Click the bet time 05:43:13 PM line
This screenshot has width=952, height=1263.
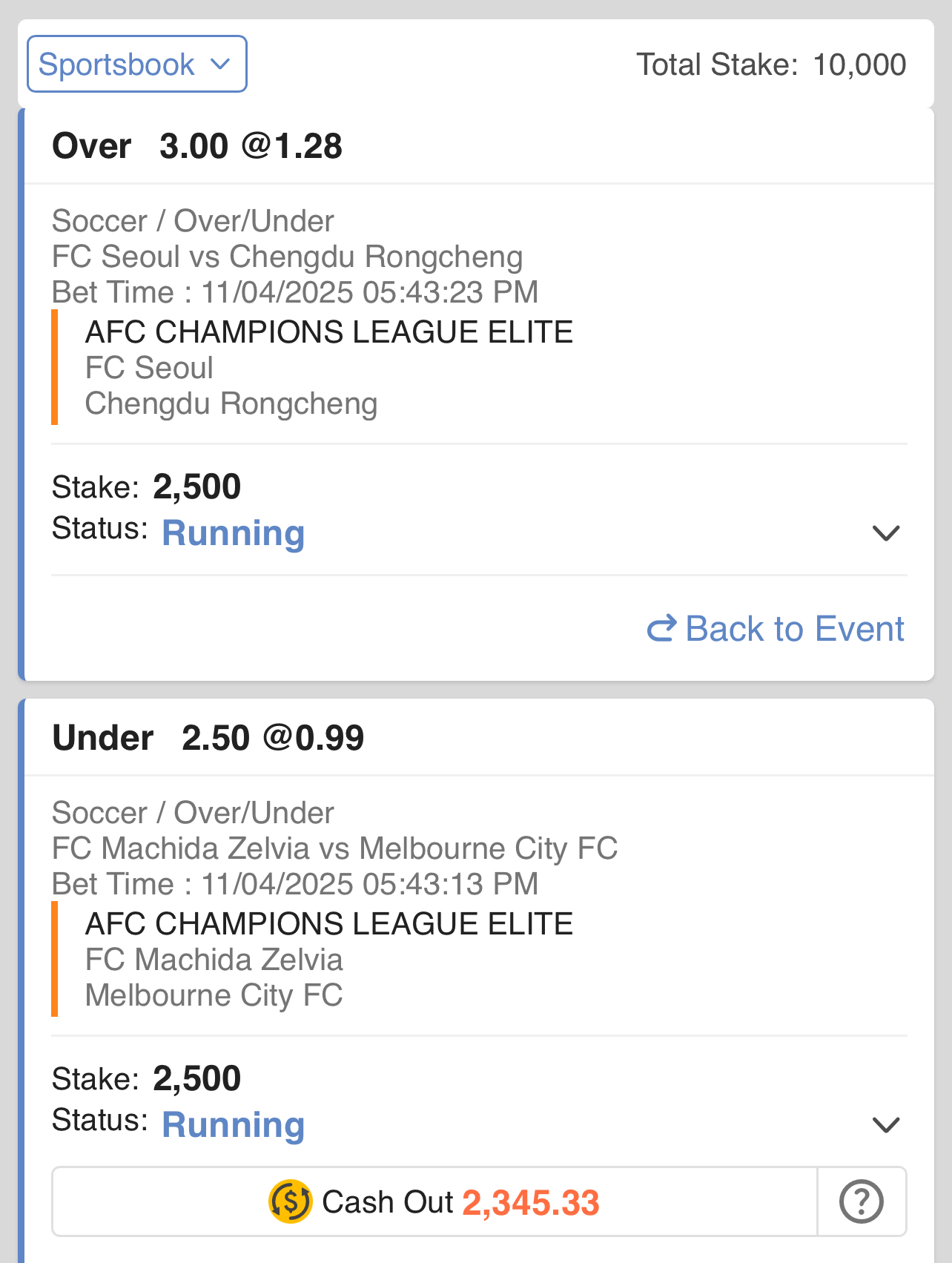tap(295, 884)
